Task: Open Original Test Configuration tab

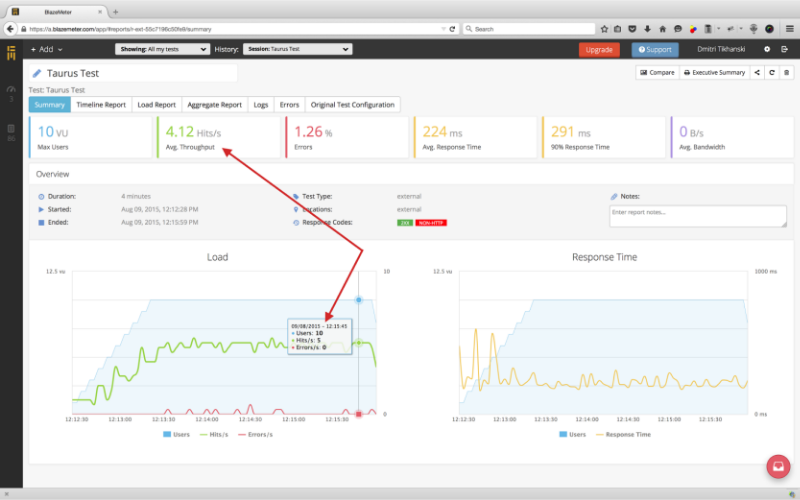Action: click(353, 105)
